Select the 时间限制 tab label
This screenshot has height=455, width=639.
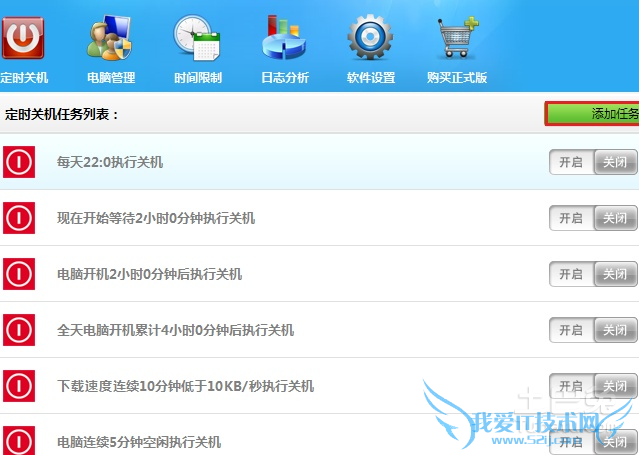click(x=198, y=77)
